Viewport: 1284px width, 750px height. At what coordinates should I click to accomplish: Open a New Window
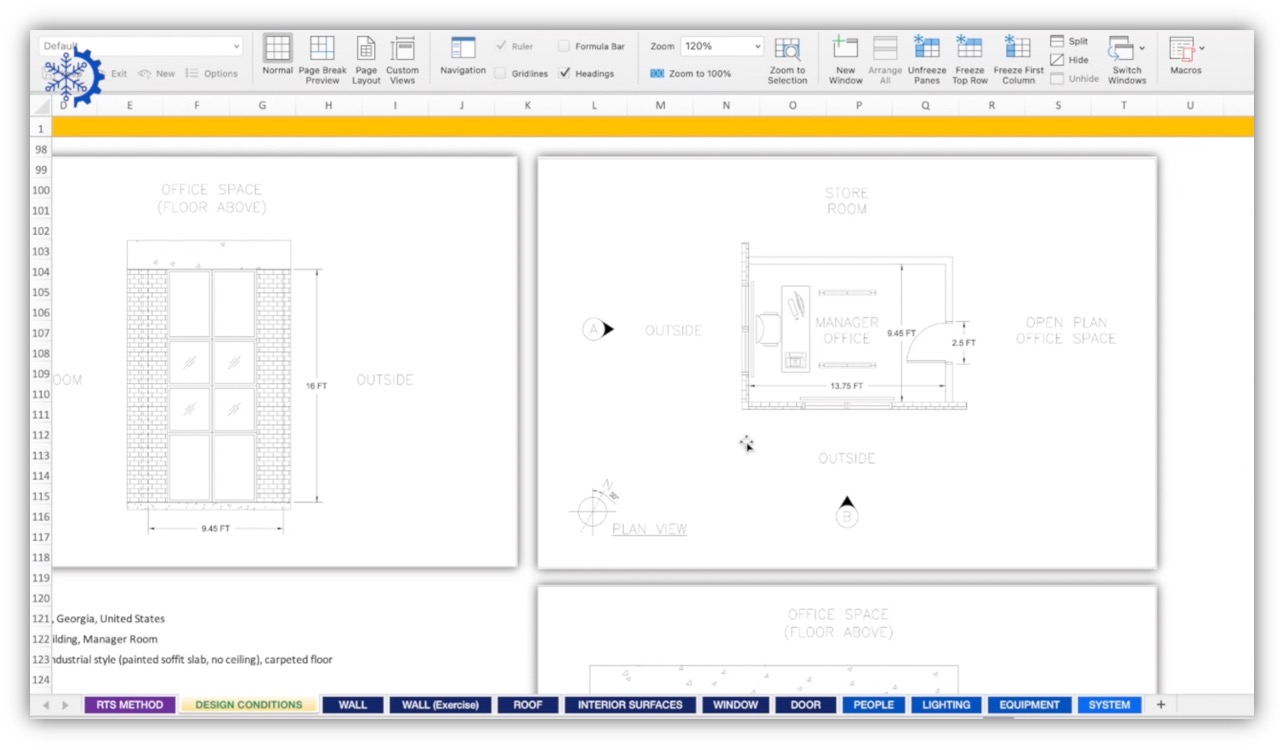click(845, 49)
